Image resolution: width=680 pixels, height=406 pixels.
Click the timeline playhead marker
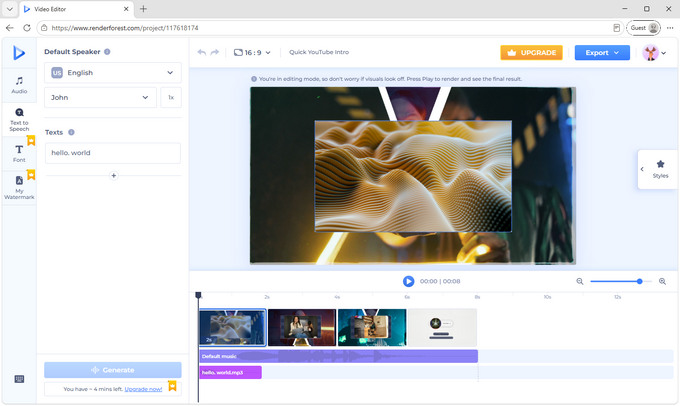[198, 295]
